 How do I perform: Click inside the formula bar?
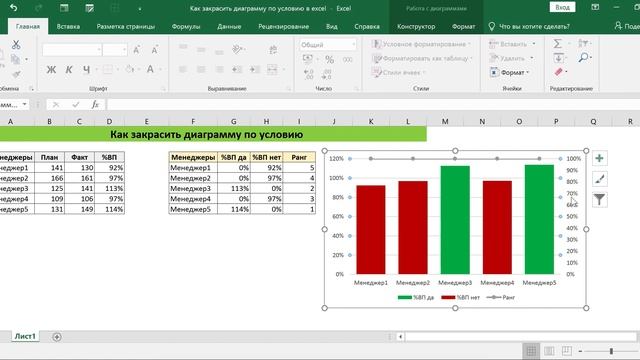click(373, 104)
